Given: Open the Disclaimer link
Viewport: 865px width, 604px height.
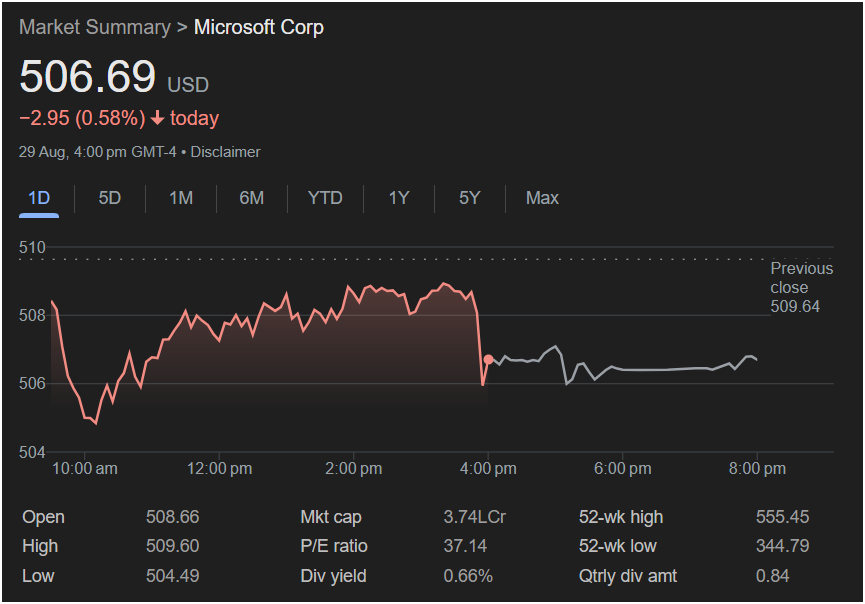Looking at the screenshot, I should coord(225,152).
